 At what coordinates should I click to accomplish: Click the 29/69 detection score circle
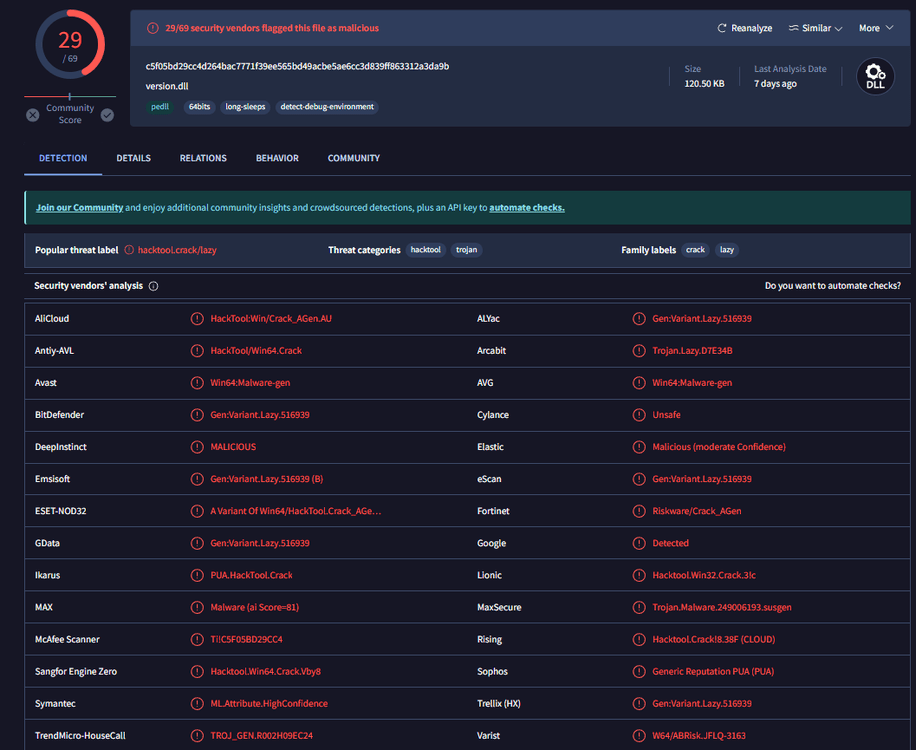[70, 45]
